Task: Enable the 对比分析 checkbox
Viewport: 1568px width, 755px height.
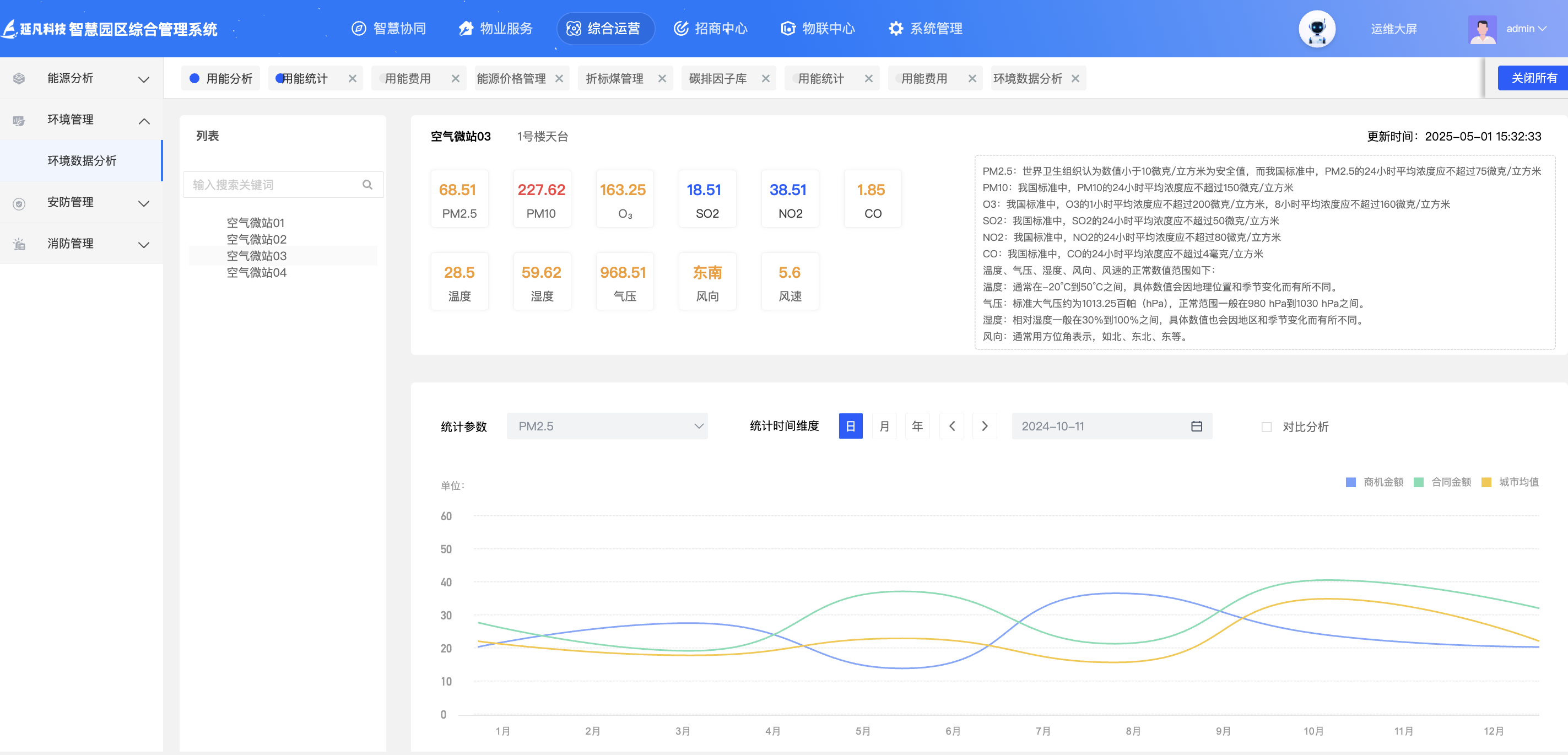Action: click(1266, 427)
